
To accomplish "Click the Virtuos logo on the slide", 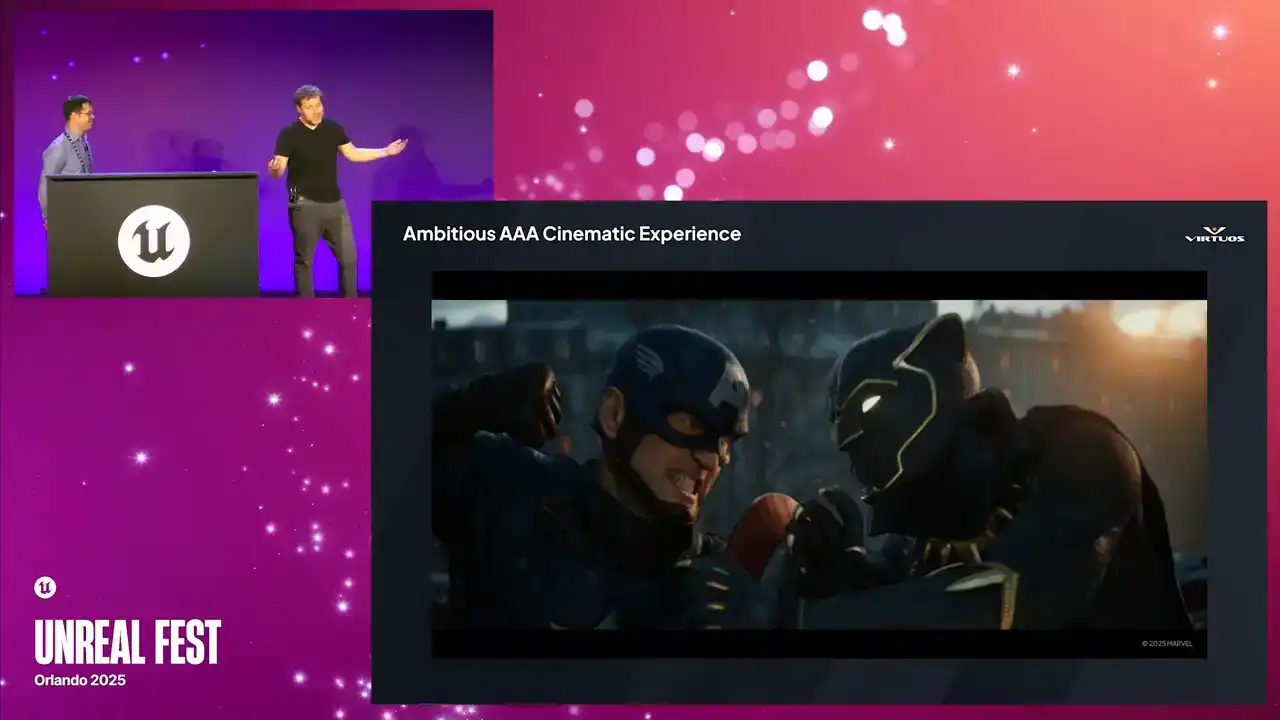I will (x=1214, y=234).
